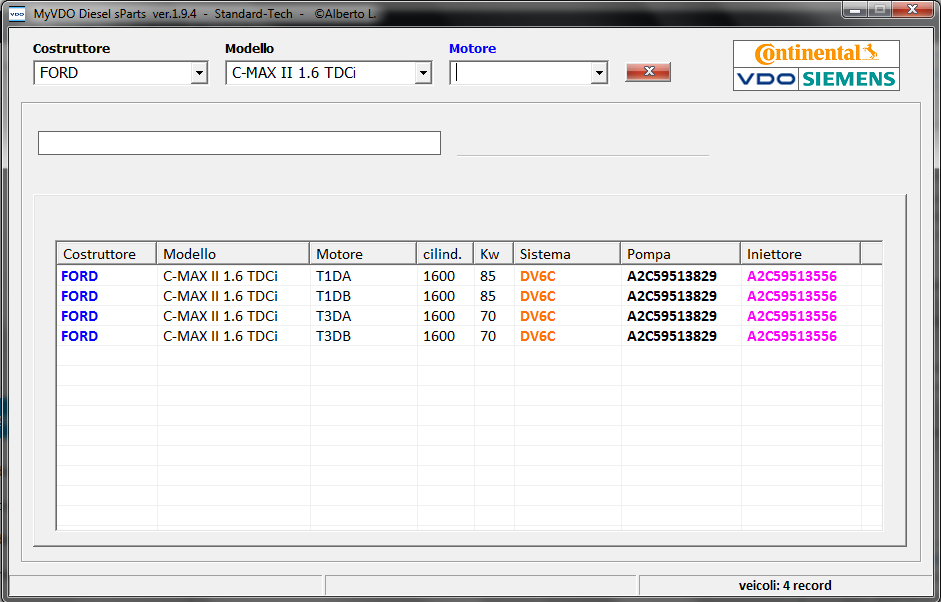The height and width of the screenshot is (602, 941).
Task: Click the Motore label above combo box
Action: [472, 49]
